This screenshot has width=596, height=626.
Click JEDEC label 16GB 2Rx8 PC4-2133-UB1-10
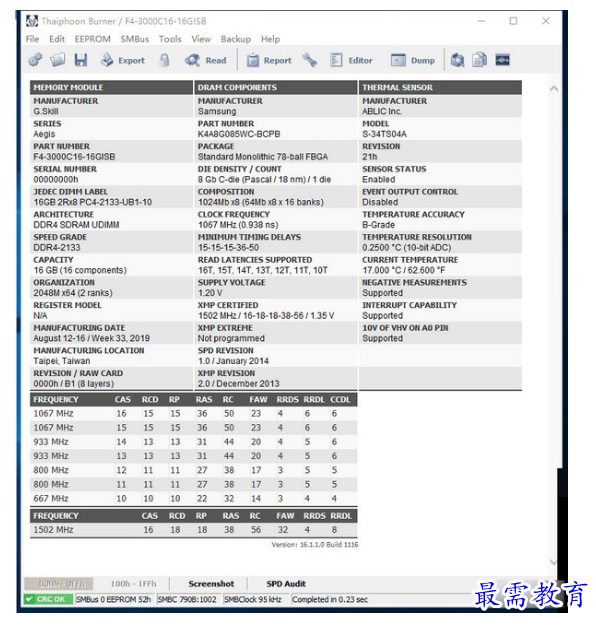pos(93,202)
